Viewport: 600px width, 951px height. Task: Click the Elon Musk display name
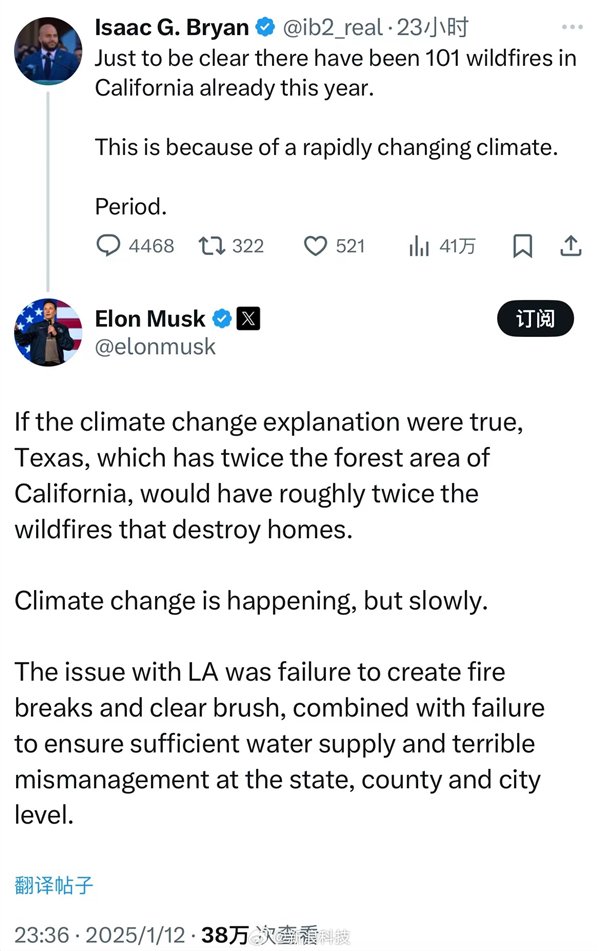click(x=150, y=319)
